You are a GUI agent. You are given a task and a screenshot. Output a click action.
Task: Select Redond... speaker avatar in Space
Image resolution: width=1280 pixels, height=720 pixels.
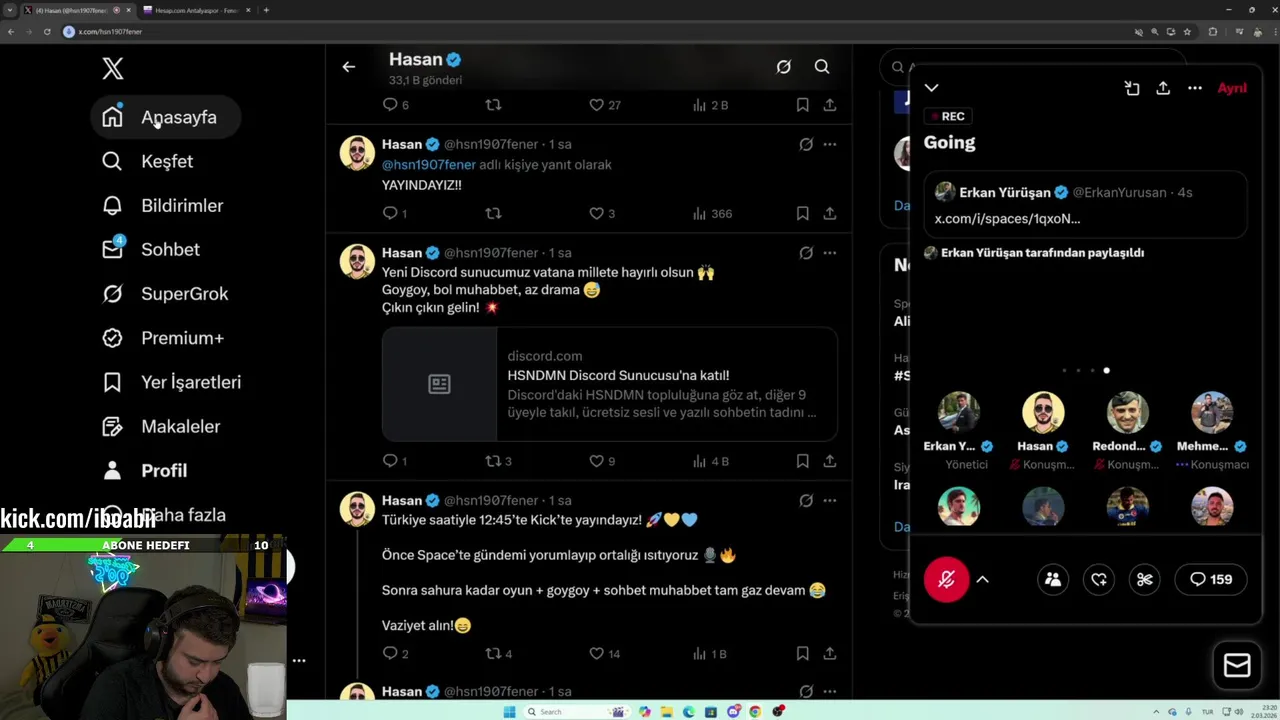tap(1127, 412)
